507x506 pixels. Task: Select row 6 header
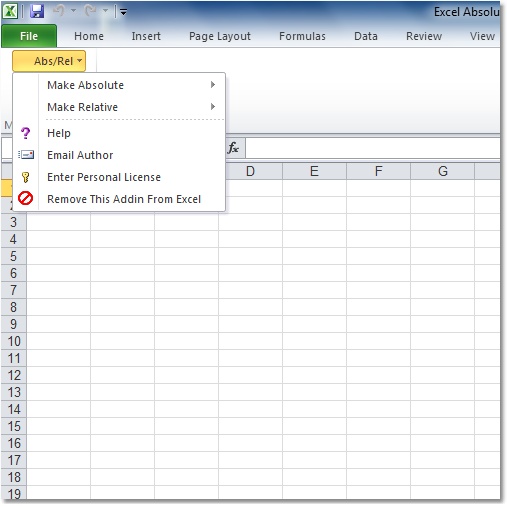pos(13,273)
